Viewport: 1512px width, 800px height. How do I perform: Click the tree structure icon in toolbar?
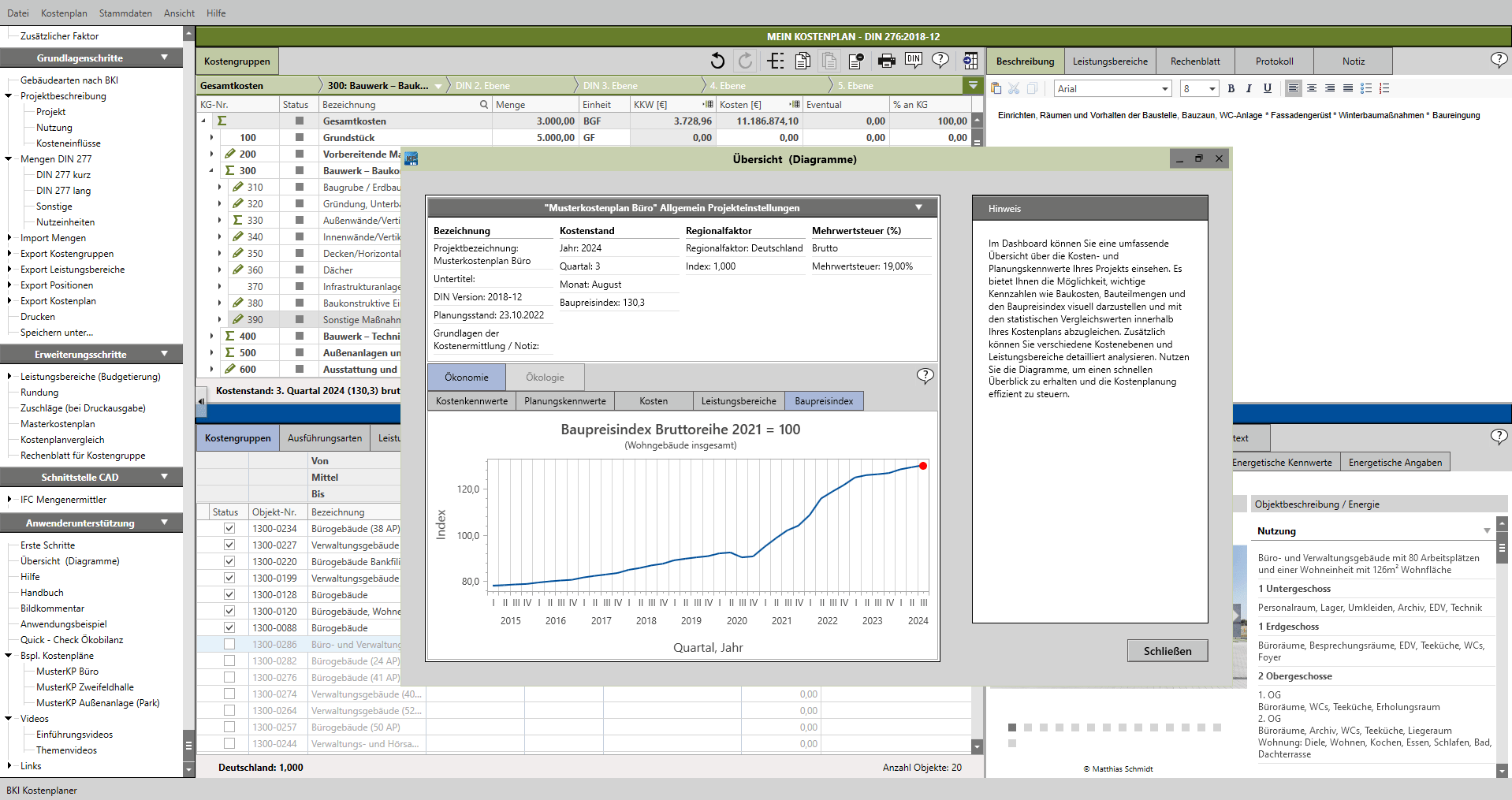tap(776, 61)
